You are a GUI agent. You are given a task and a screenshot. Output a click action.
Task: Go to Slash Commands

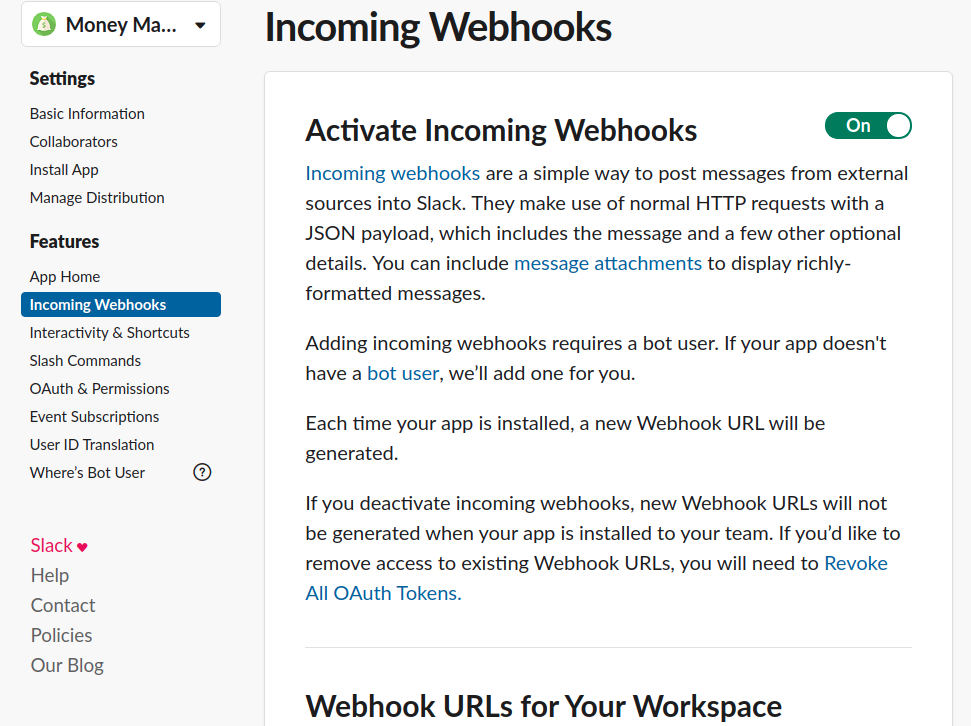(85, 361)
